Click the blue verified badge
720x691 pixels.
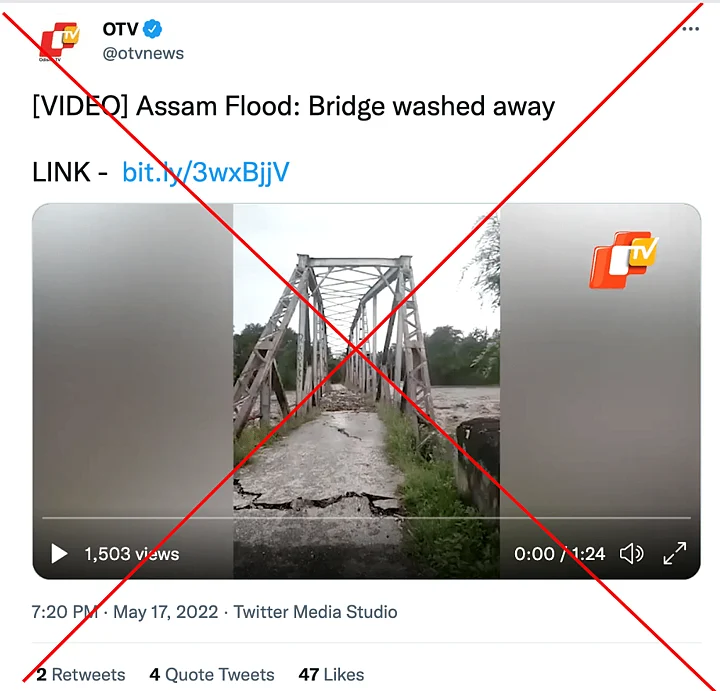153,29
